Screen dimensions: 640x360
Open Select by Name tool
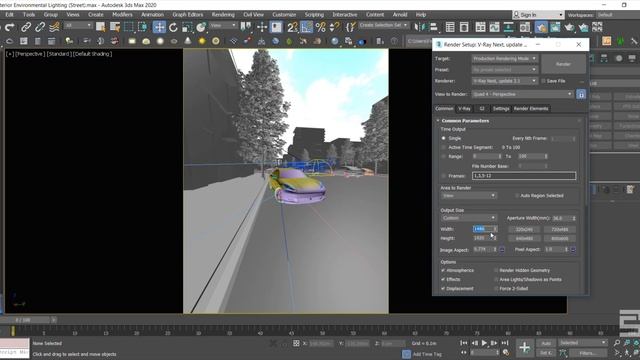tap(115, 27)
